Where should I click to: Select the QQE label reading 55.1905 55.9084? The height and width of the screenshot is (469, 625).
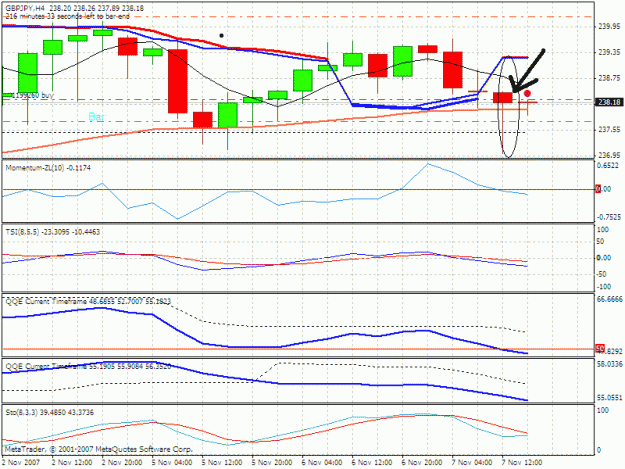88,366
